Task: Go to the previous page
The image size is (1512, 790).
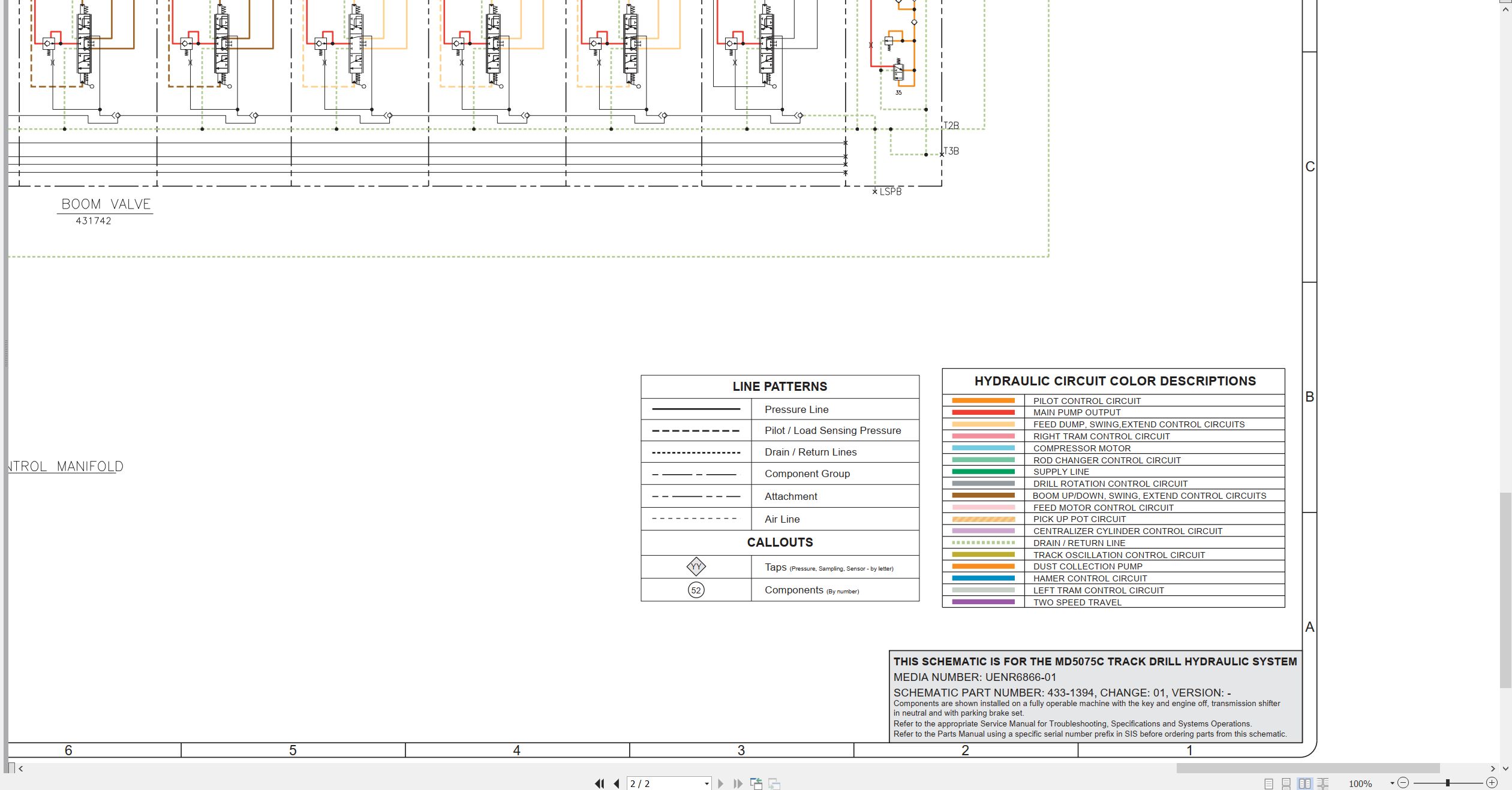Action: click(617, 783)
